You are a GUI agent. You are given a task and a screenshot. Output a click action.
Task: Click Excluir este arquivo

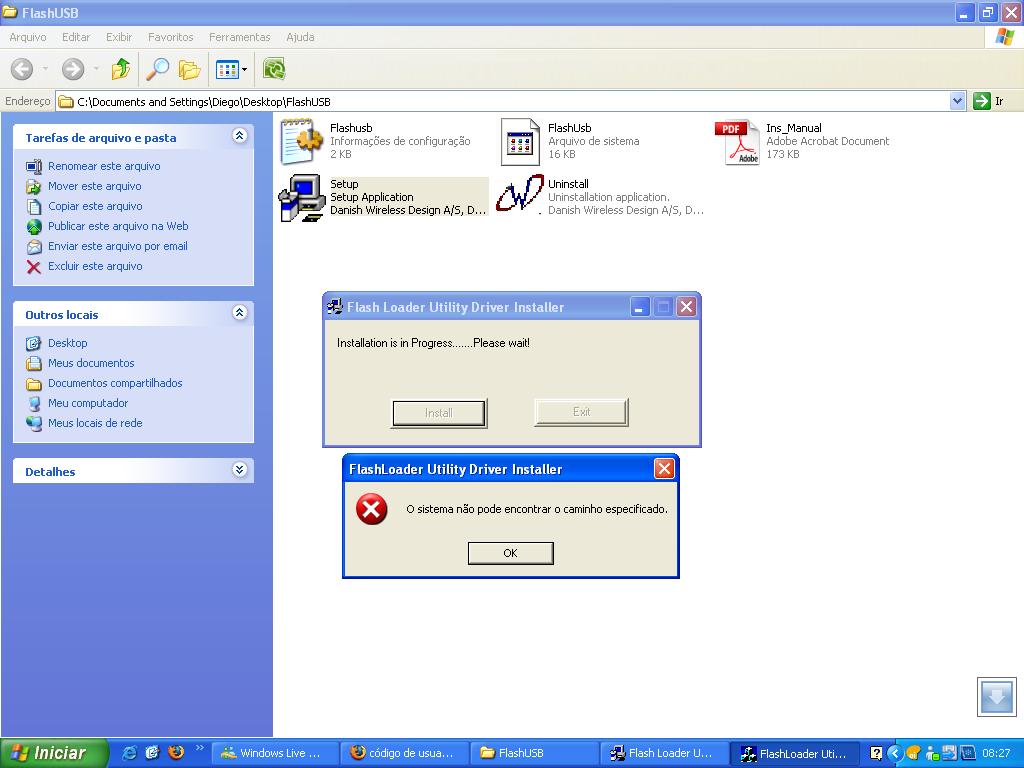(x=95, y=266)
